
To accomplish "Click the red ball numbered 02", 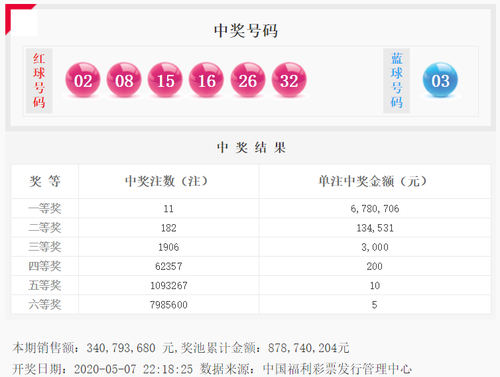I will [x=83, y=80].
